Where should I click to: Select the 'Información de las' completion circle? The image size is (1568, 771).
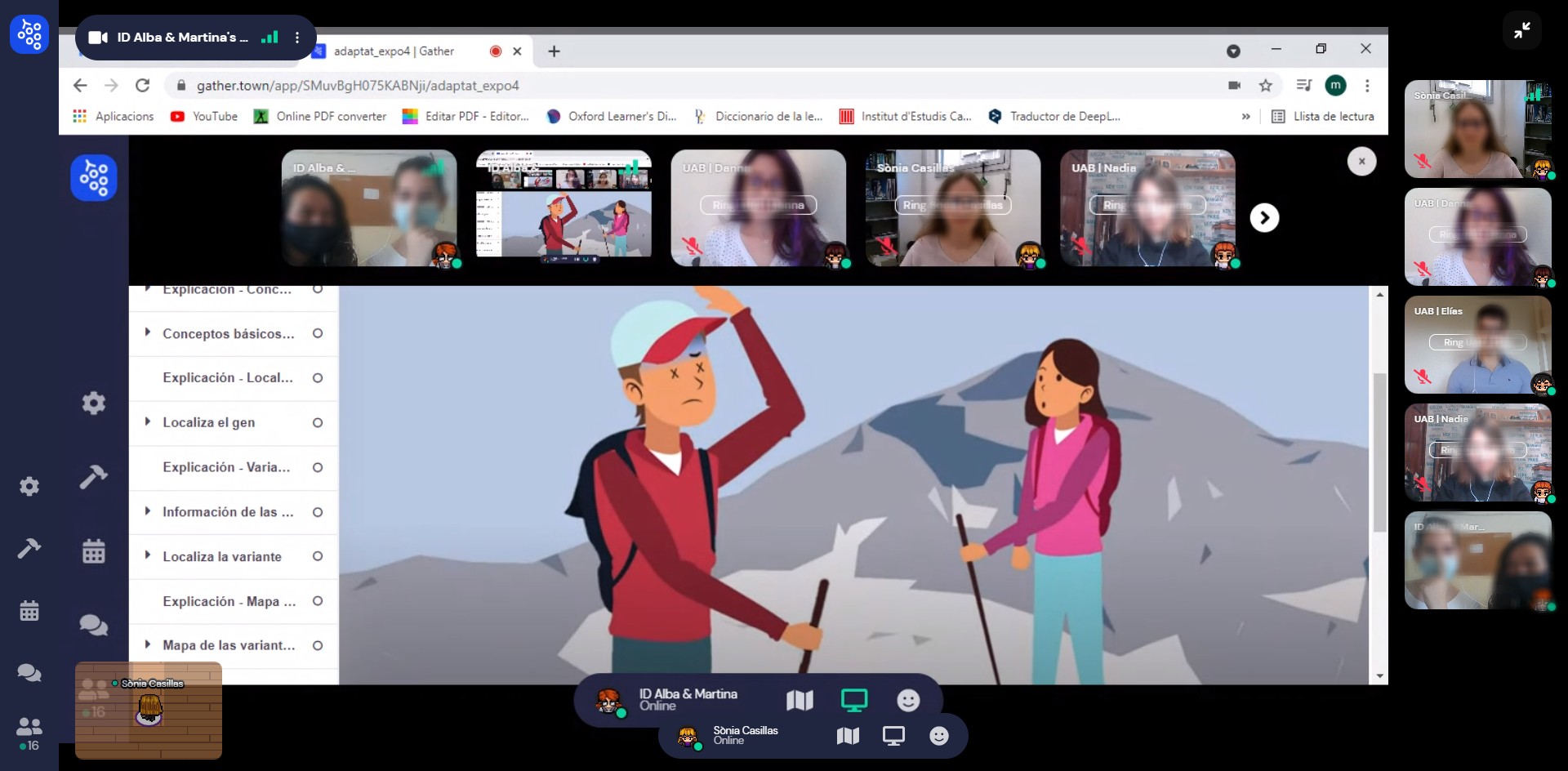pyautogui.click(x=318, y=512)
